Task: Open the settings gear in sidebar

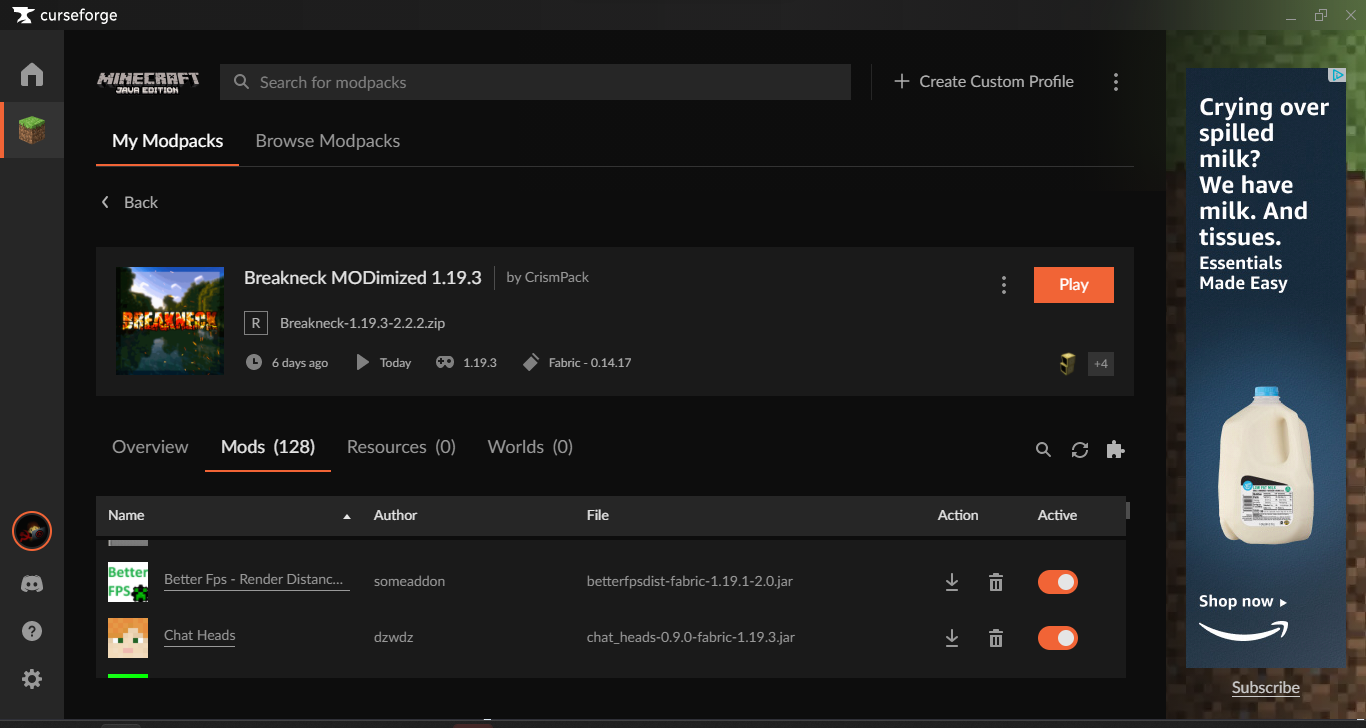Action: [x=32, y=679]
